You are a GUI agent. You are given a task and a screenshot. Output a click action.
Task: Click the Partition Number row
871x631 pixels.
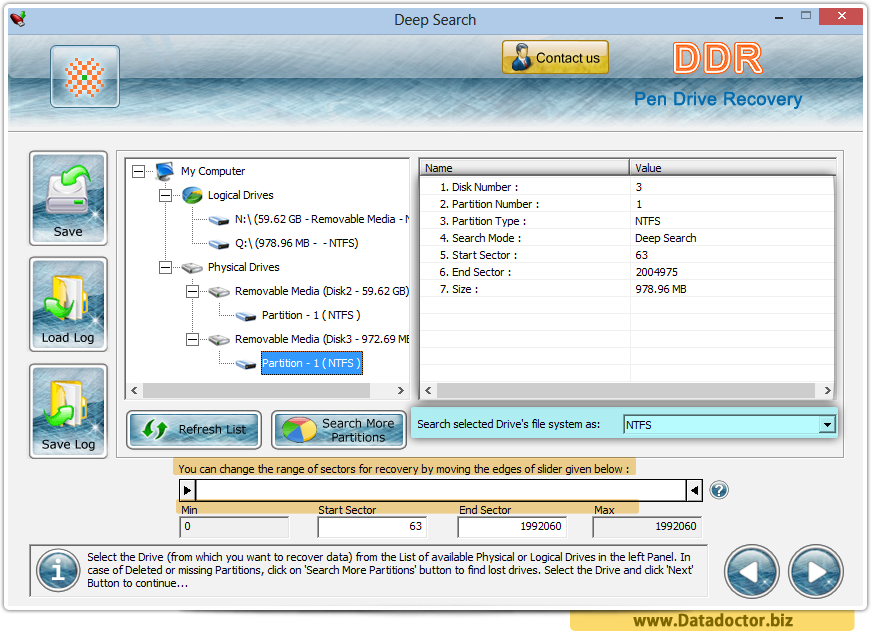627,204
